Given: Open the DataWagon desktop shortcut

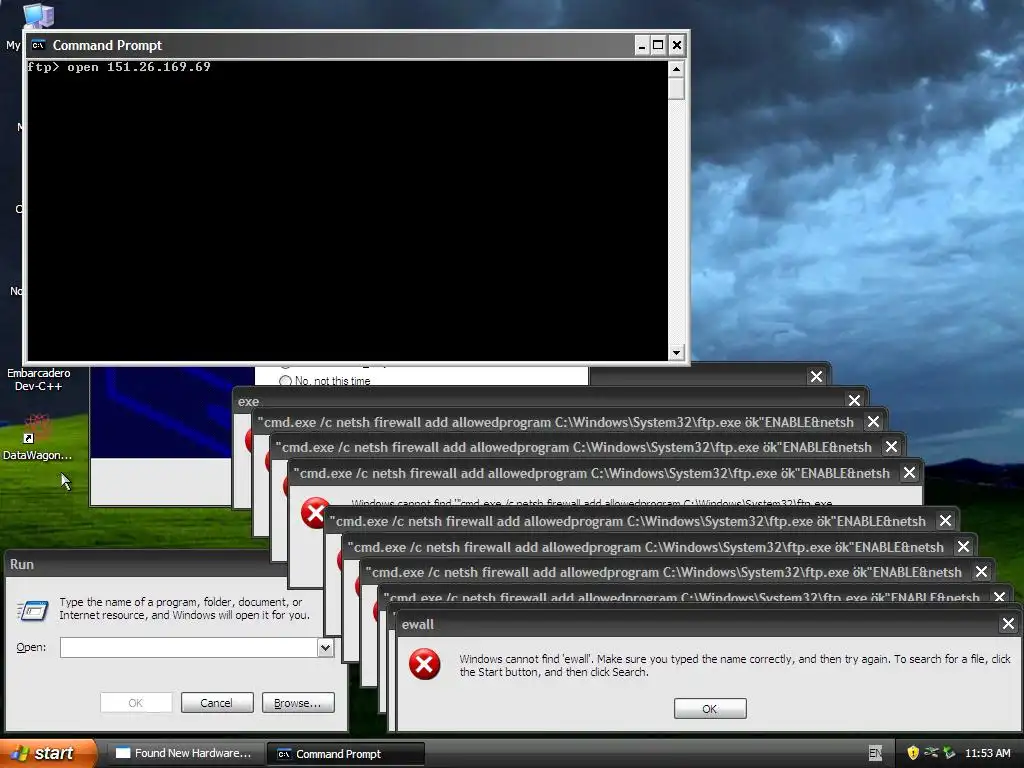Looking at the screenshot, I should pyautogui.click(x=37, y=436).
